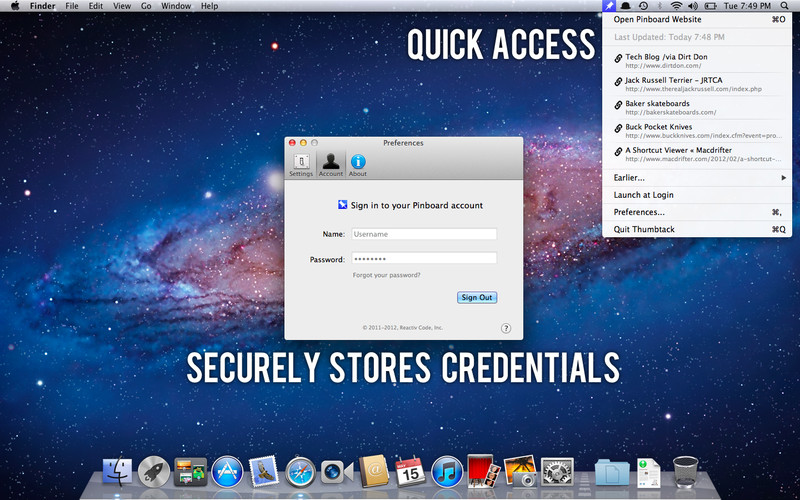The height and width of the screenshot is (500, 800).
Task: Choose Quit Thumbtack from the menu
Action: pyautogui.click(x=644, y=229)
